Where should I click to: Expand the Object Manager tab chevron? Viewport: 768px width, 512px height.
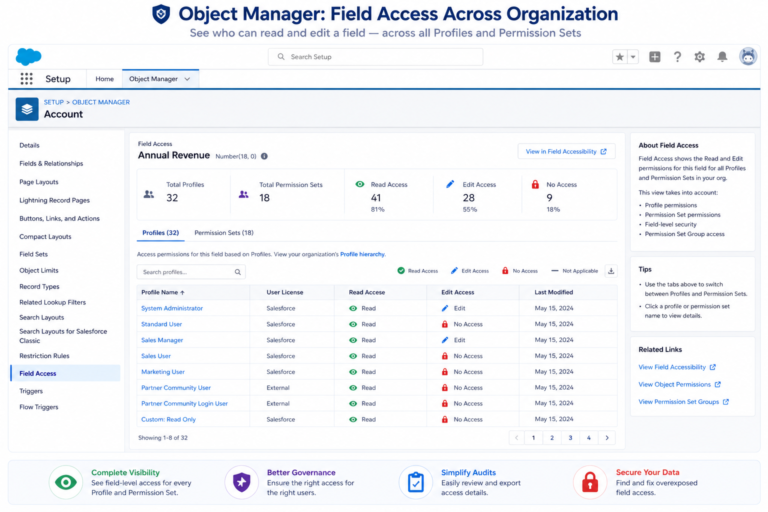point(187,79)
